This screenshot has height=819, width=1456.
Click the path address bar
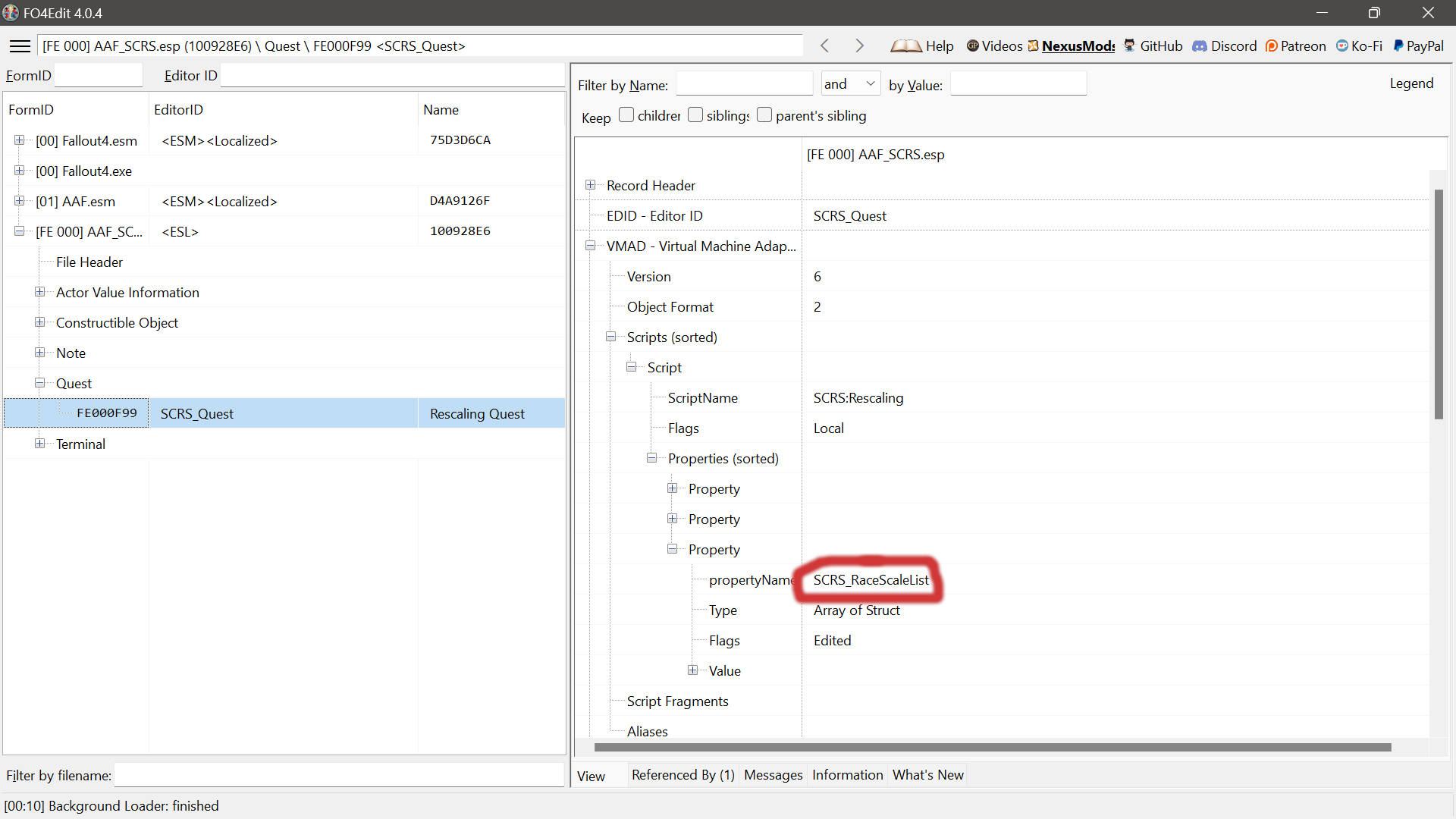(420, 46)
